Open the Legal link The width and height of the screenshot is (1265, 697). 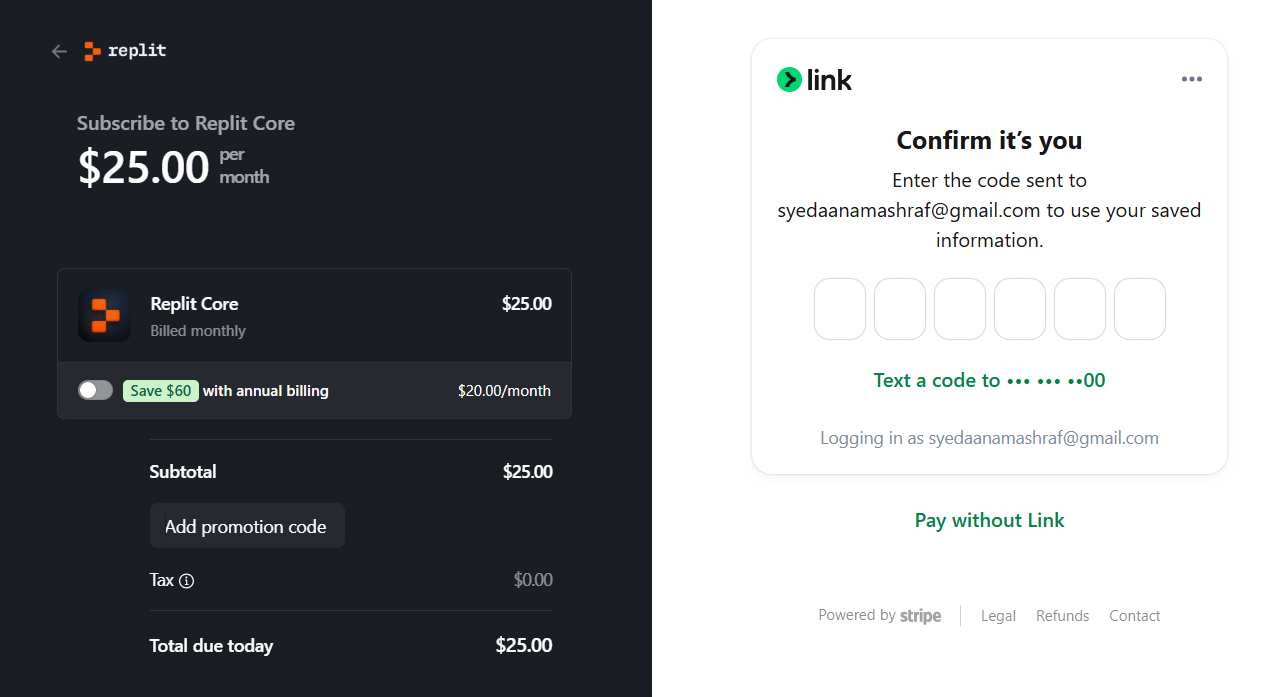998,616
